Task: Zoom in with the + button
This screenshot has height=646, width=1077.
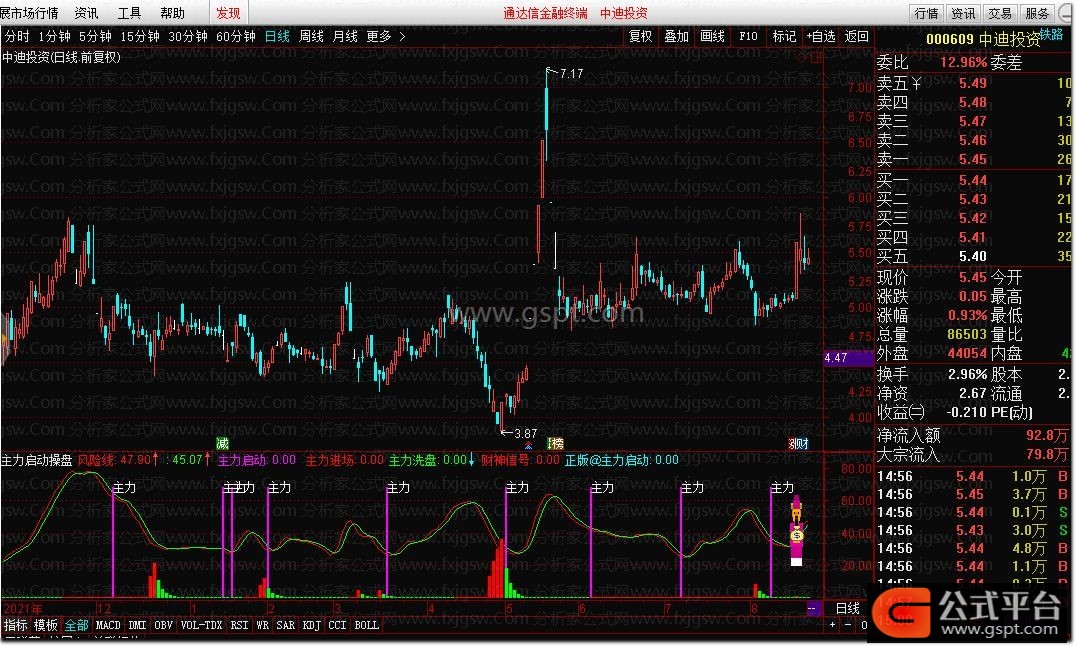Action: [832, 625]
